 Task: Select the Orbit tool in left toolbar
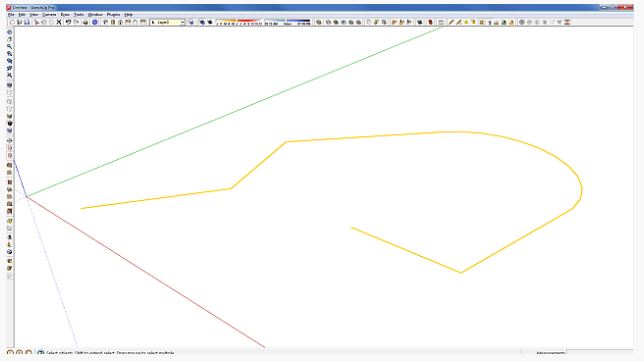[9, 32]
